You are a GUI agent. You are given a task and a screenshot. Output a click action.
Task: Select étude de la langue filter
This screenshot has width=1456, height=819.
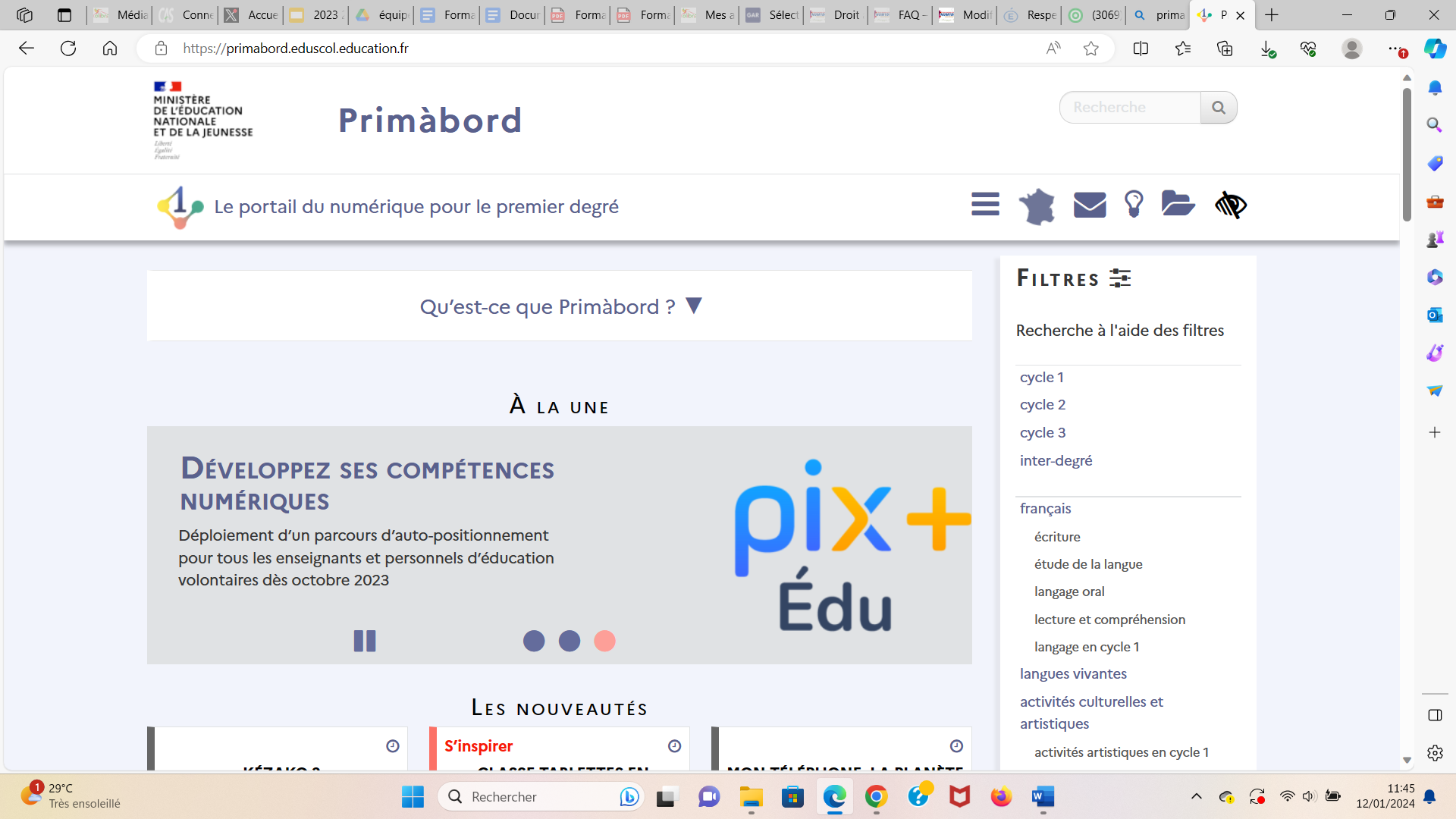click(x=1088, y=564)
